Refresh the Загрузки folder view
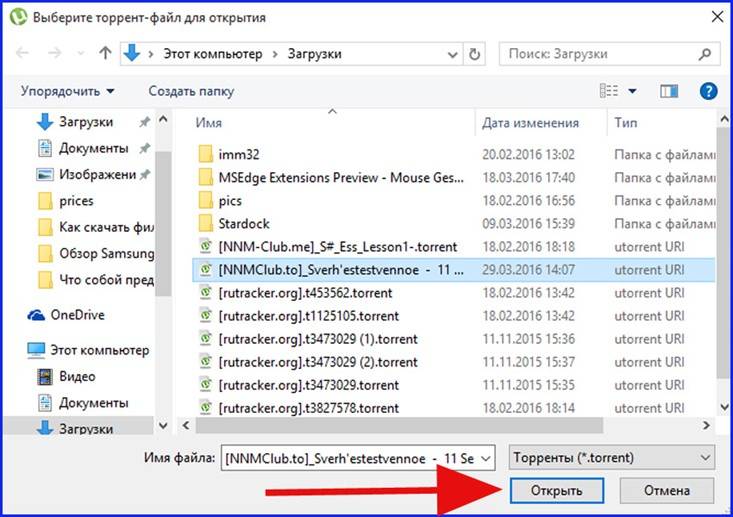Viewport: 733px width, 517px height. click(474, 54)
